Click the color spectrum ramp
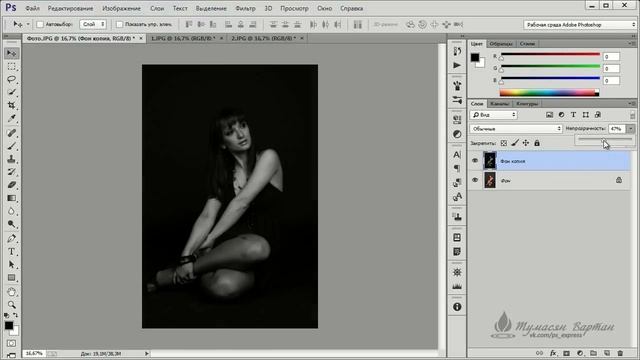 coord(549,93)
